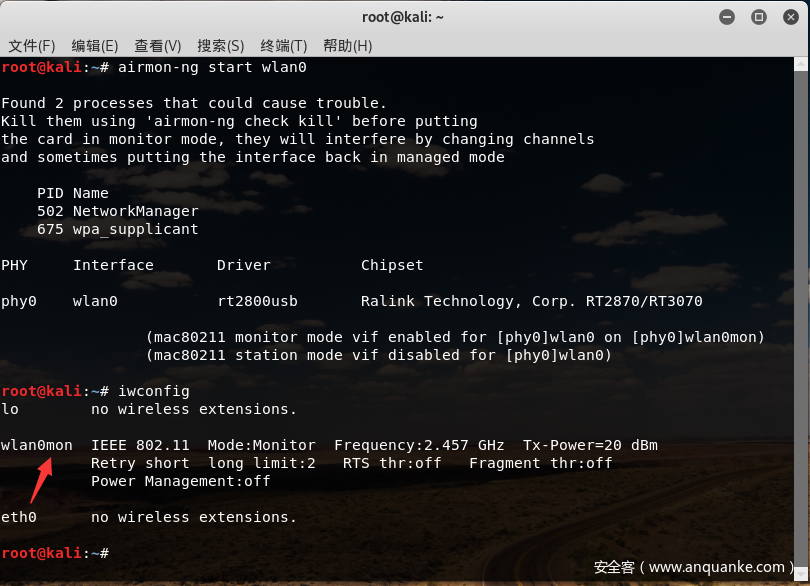Image resolution: width=810 pixels, height=586 pixels.
Task: Click 'Fragment thr:off' text
Action: 541,464
